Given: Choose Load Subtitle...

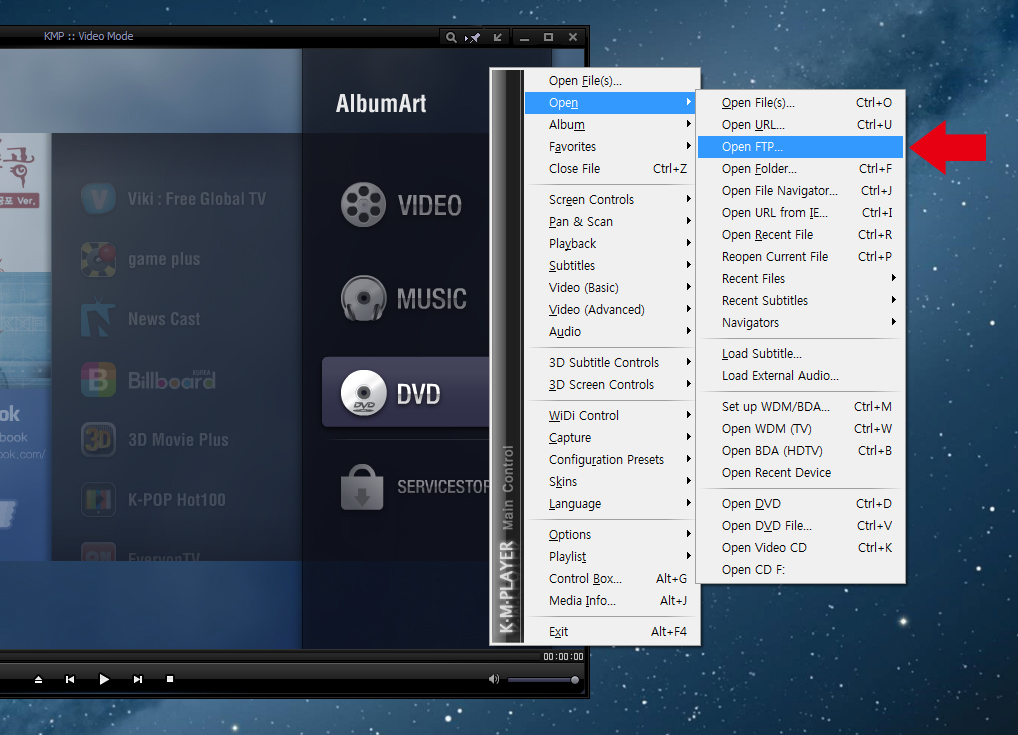Looking at the screenshot, I should coord(801,354).
